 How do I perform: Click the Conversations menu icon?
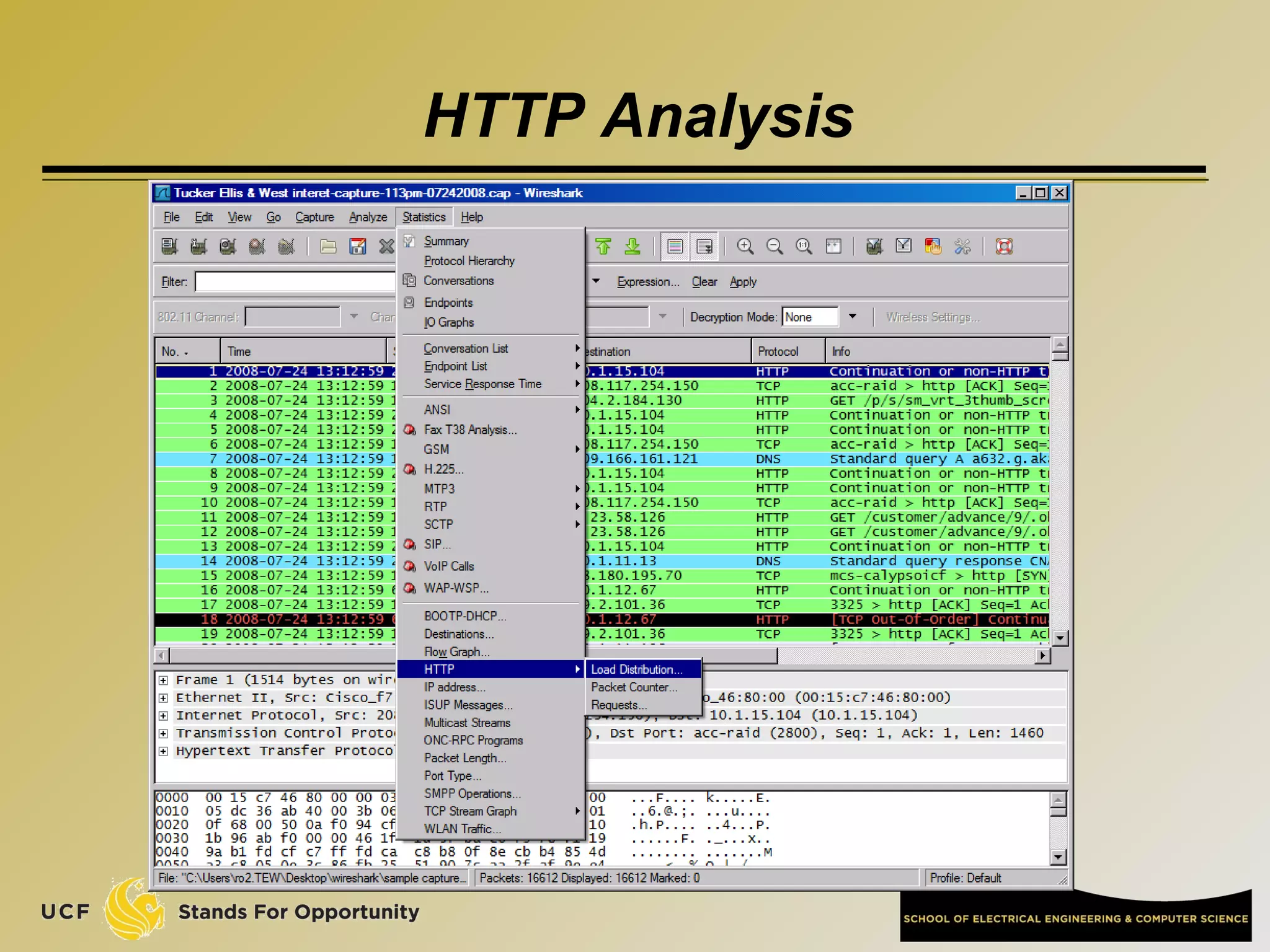(x=409, y=281)
